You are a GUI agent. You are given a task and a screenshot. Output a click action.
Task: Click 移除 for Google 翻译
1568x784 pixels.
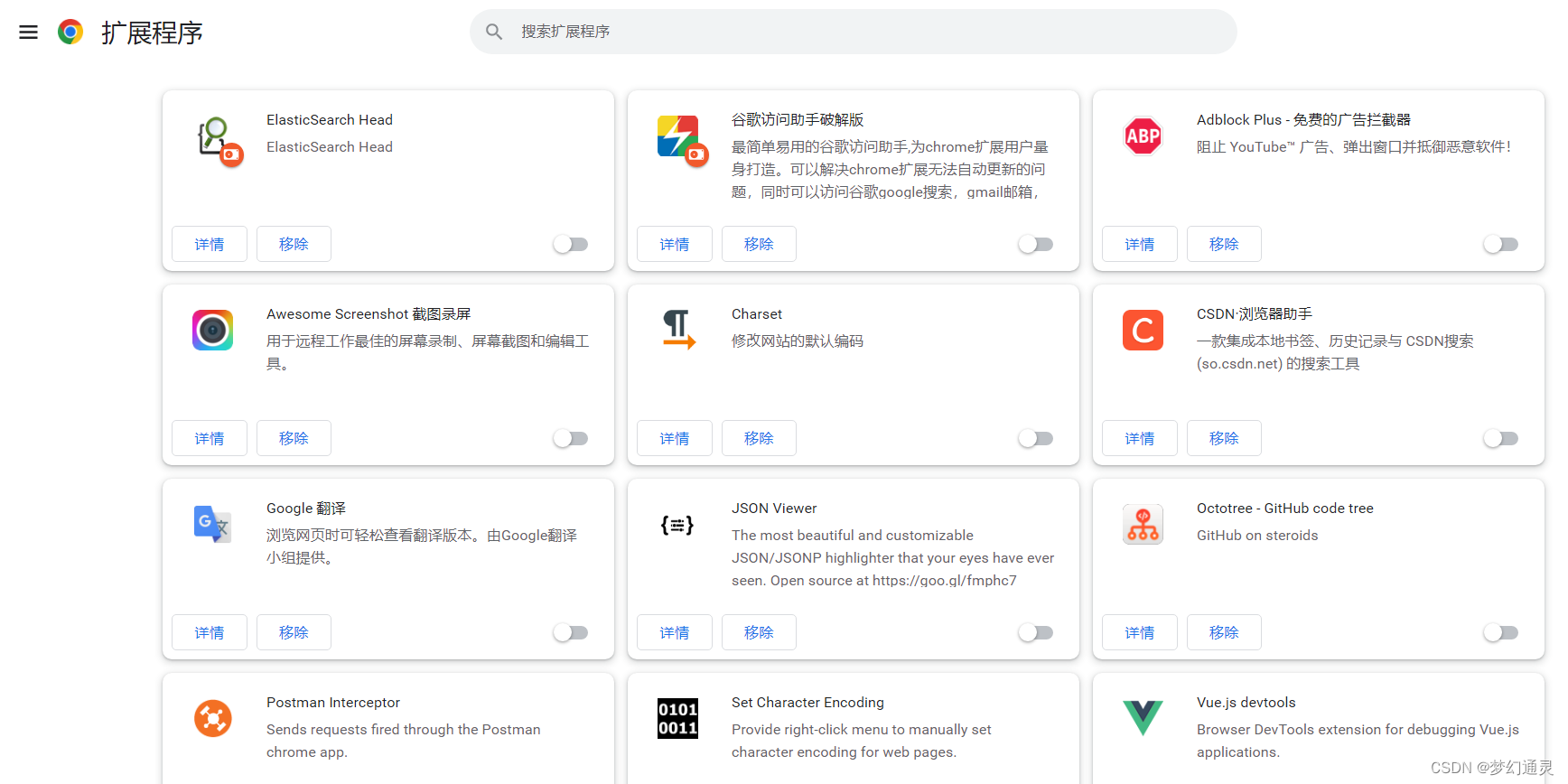coord(294,632)
